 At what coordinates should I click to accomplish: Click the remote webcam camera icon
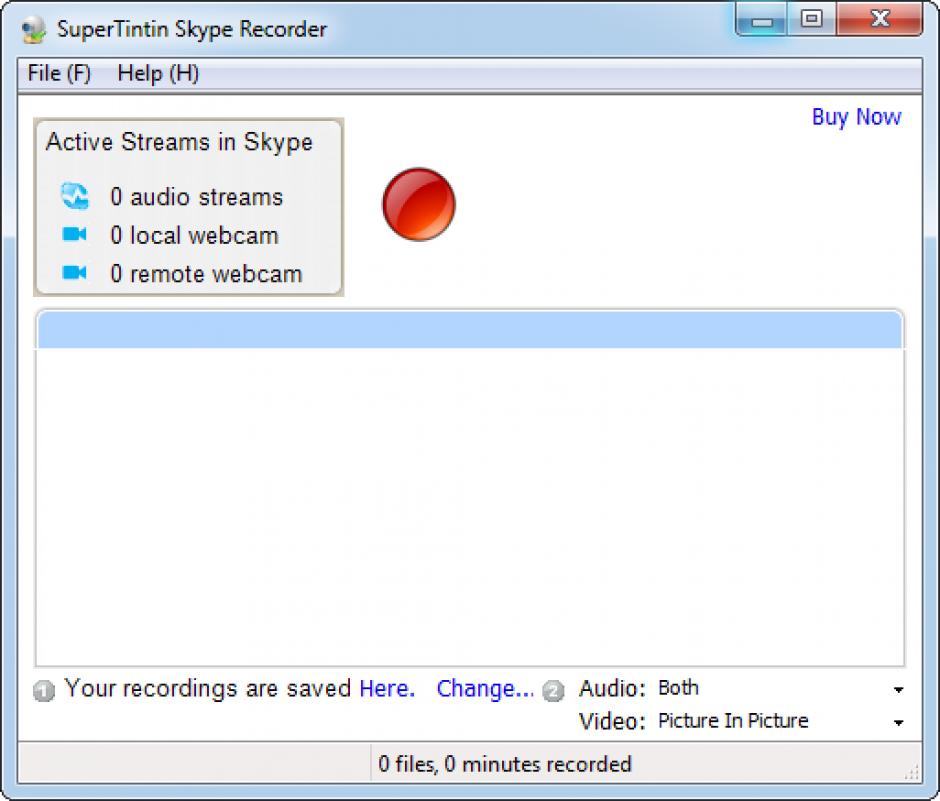pyautogui.click(x=74, y=273)
